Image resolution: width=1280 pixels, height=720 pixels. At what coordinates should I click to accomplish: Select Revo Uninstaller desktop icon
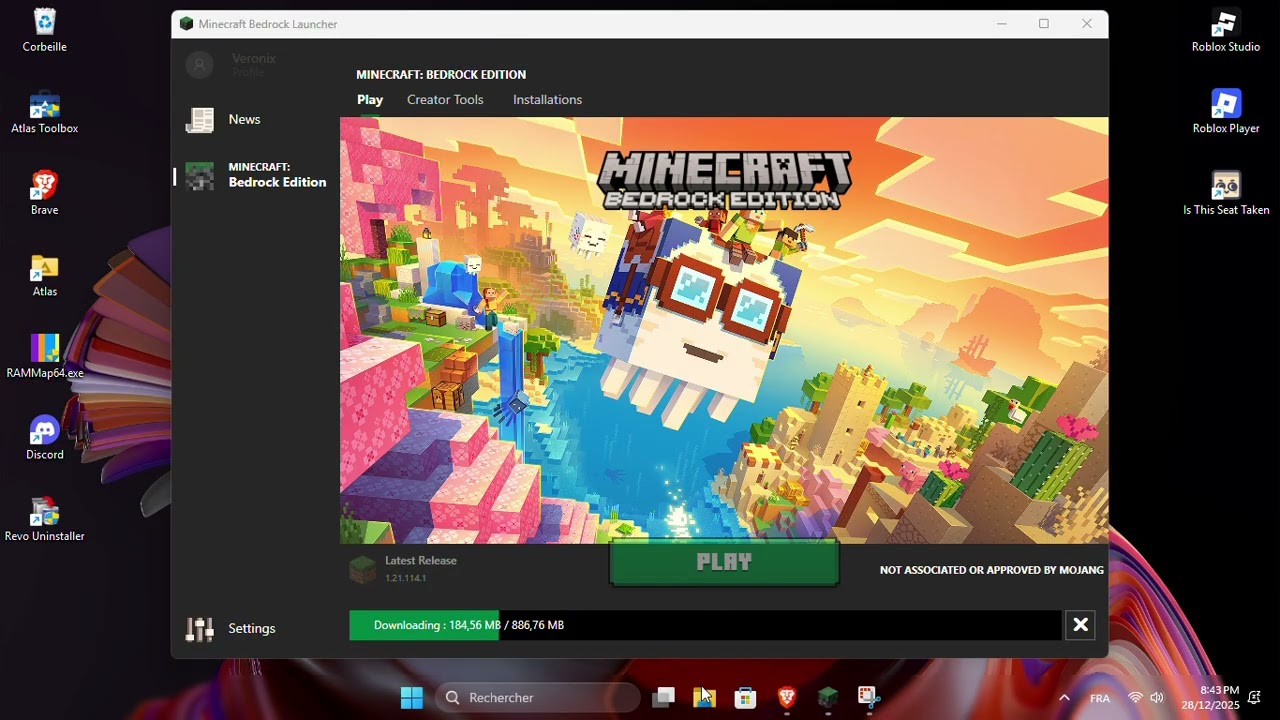(45, 520)
